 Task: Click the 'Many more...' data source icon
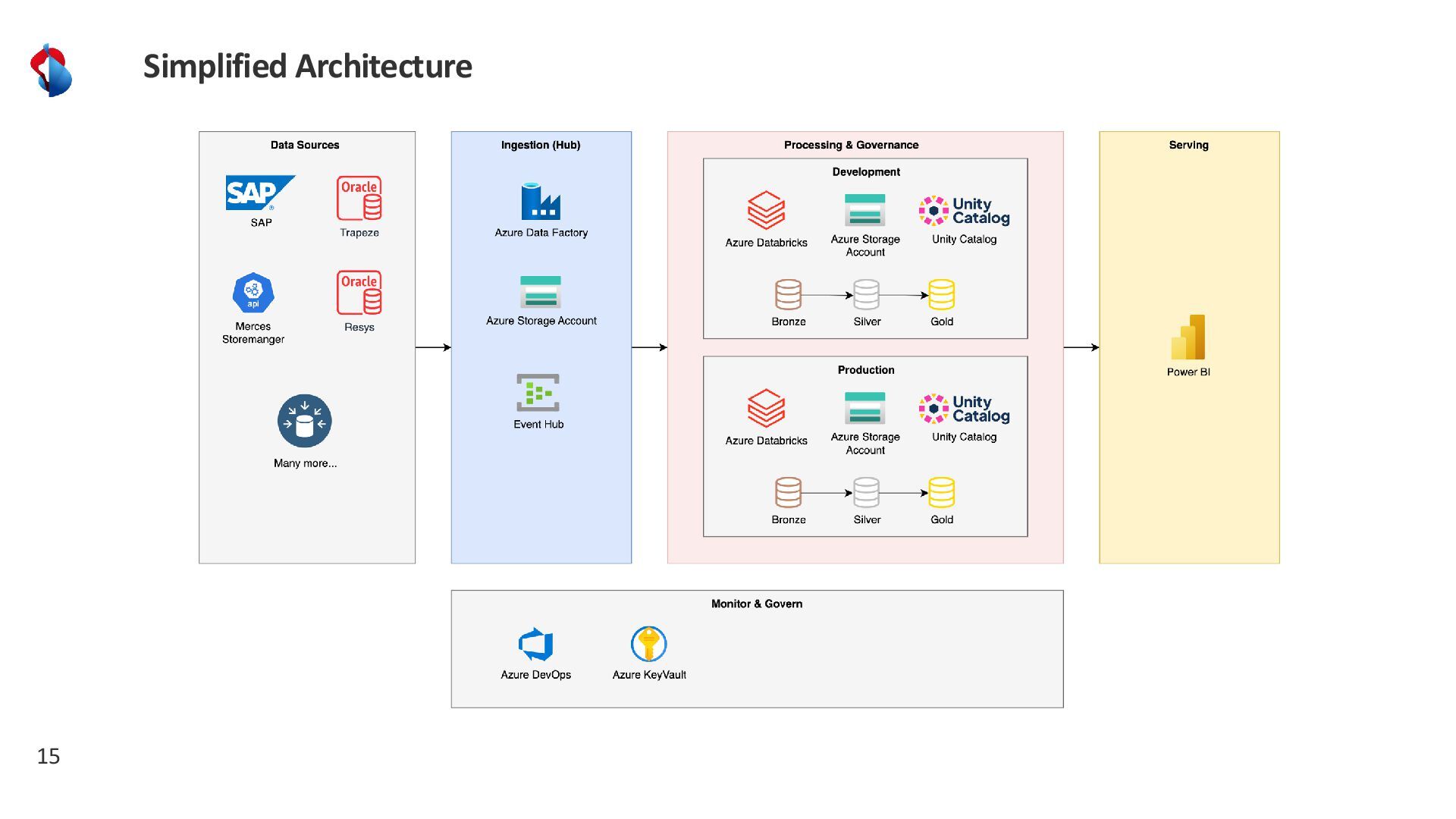pyautogui.click(x=305, y=421)
